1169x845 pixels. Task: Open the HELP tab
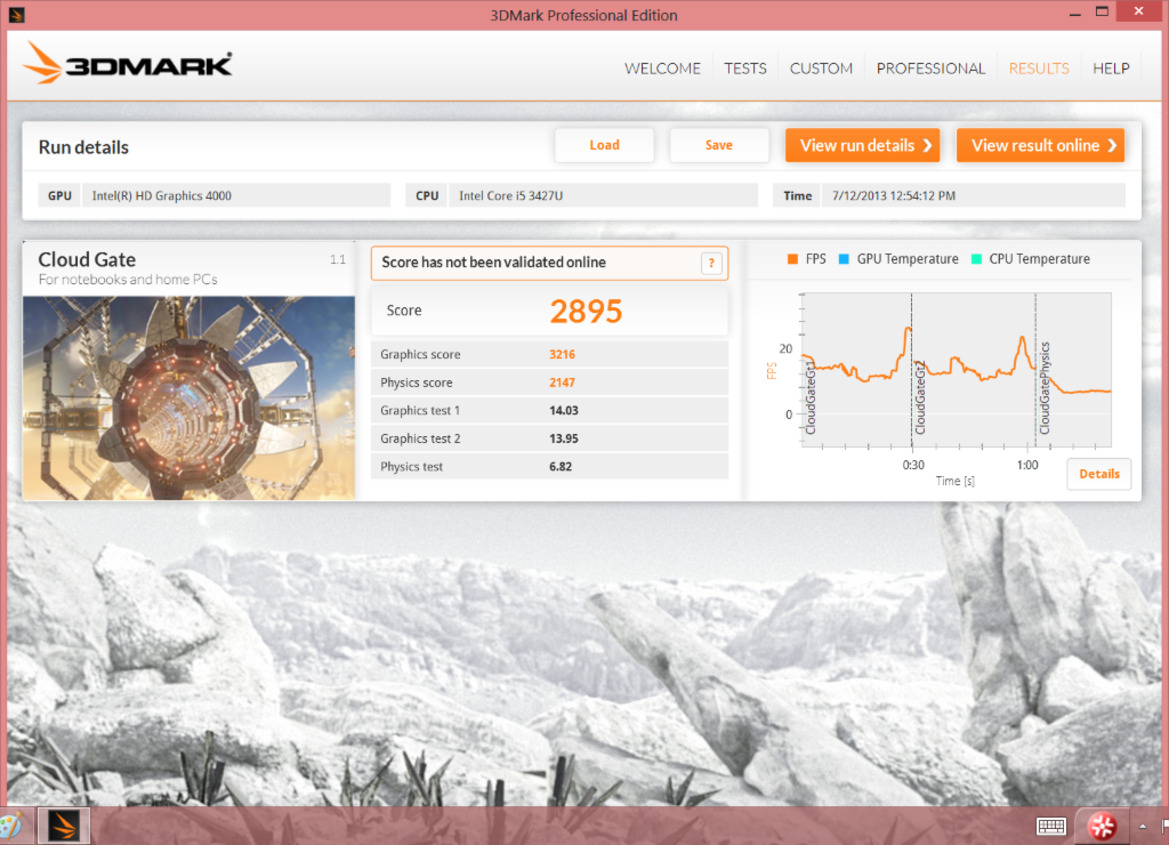coord(1111,69)
